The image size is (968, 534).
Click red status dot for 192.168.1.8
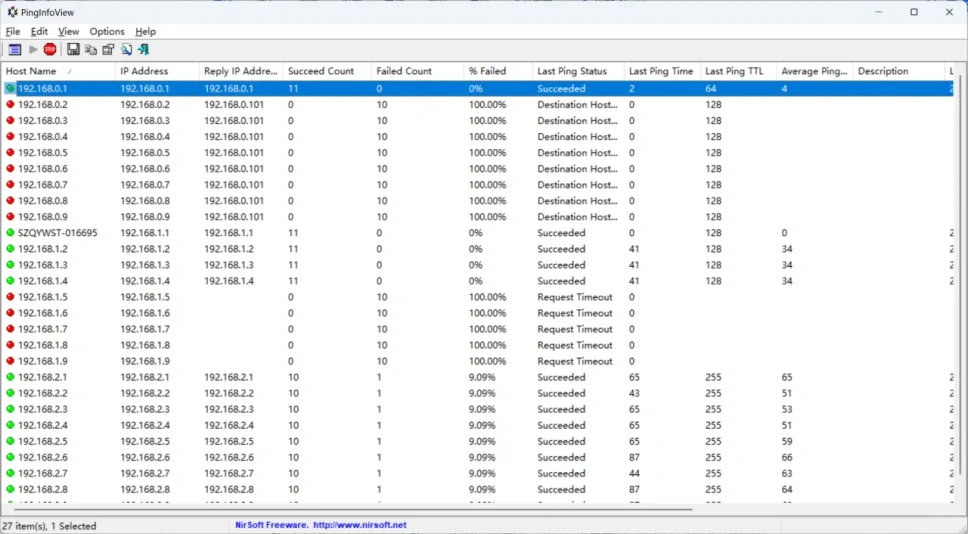tap(10, 345)
